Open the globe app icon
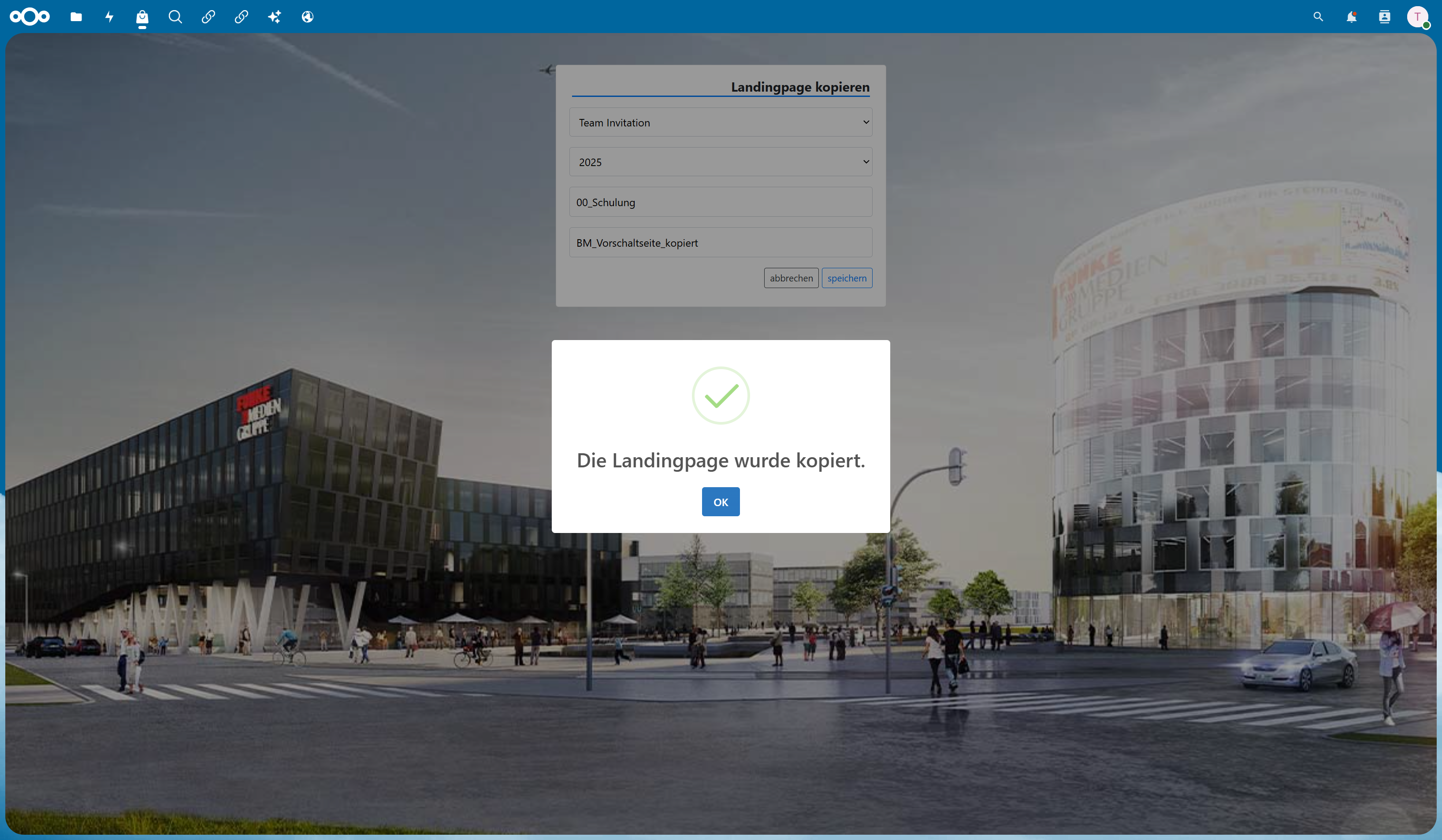The height and width of the screenshot is (840, 1442). coord(308,17)
